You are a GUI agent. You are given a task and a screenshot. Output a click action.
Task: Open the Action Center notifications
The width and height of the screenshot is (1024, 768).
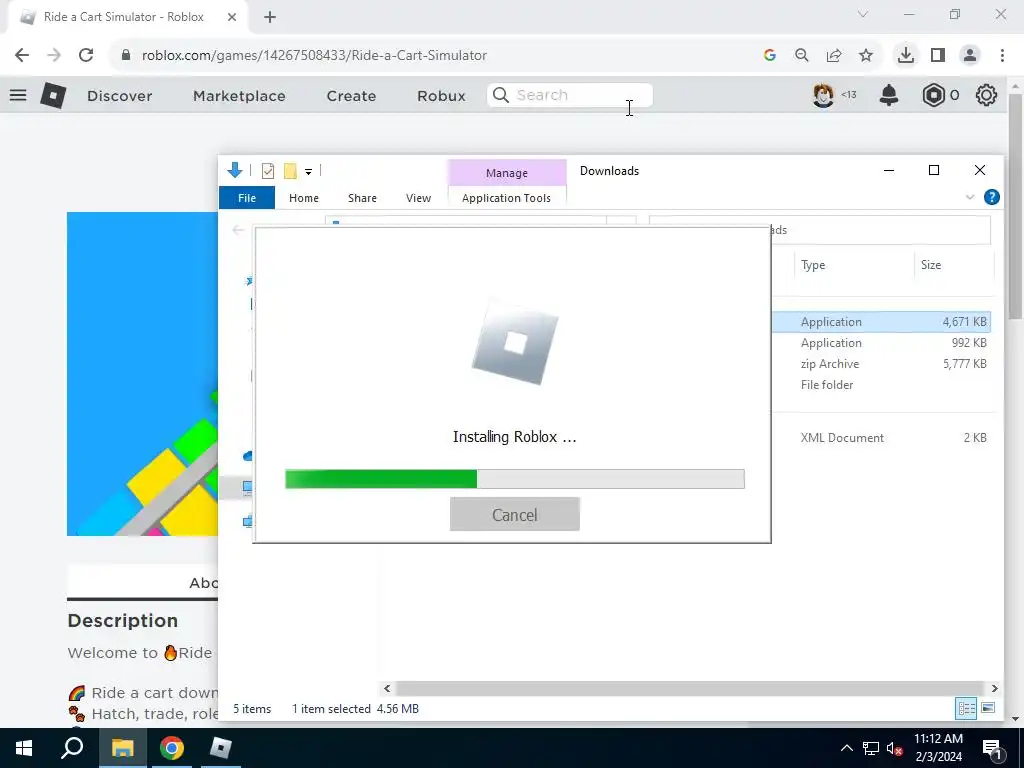pos(991,748)
